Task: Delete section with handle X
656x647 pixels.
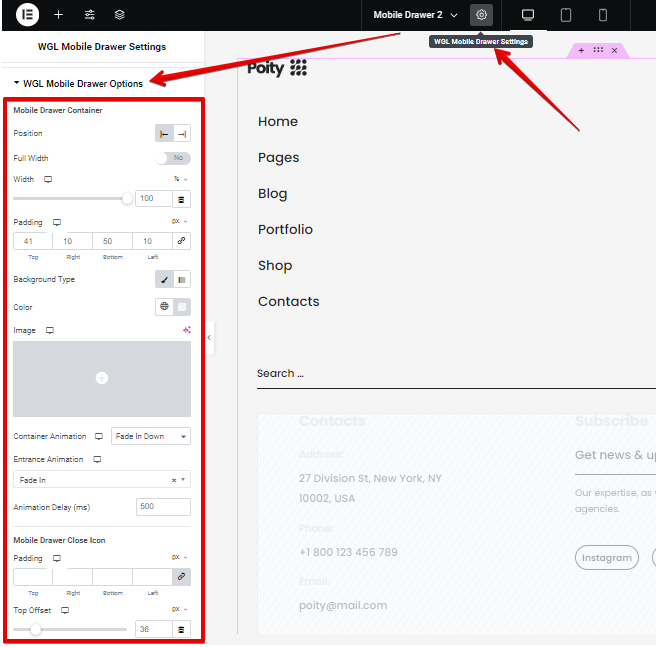Action: (x=614, y=51)
